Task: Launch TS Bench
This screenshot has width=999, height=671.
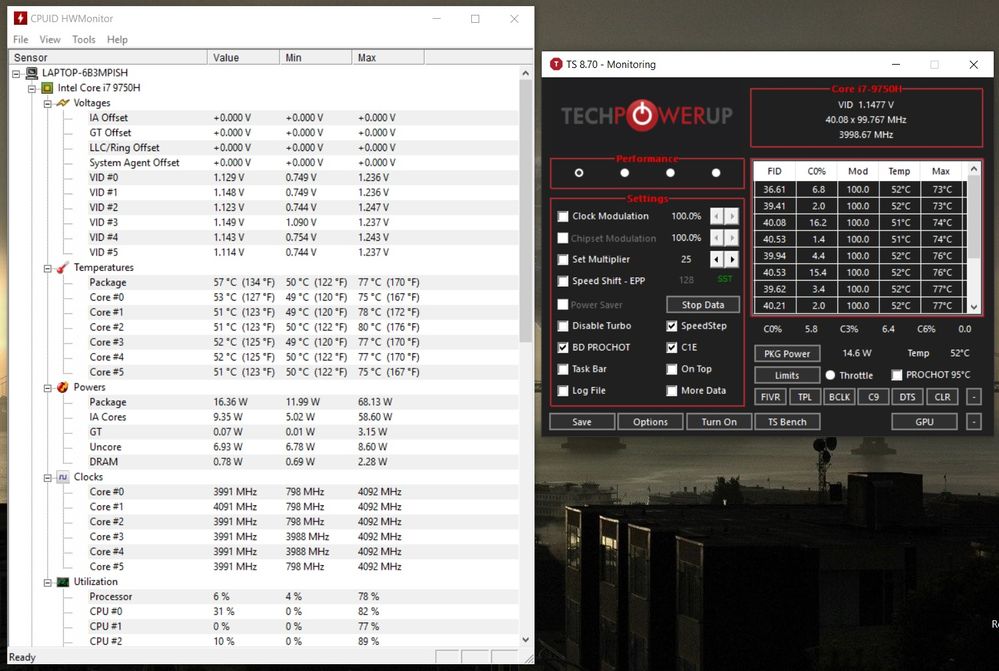Action: pyautogui.click(x=787, y=422)
